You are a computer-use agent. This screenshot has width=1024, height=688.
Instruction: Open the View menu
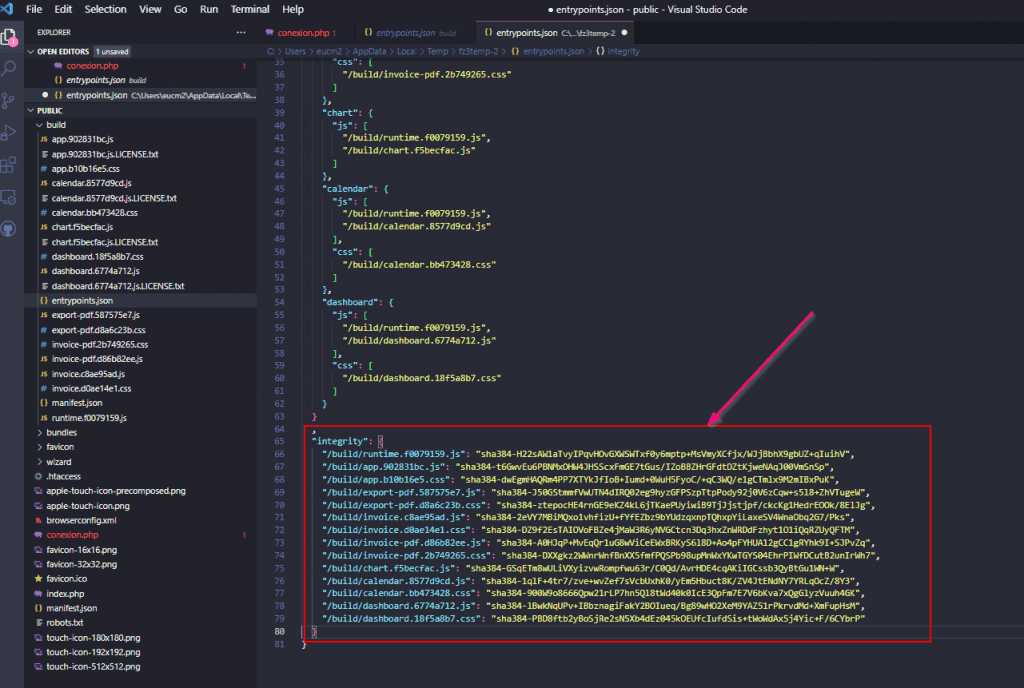pyautogui.click(x=150, y=9)
